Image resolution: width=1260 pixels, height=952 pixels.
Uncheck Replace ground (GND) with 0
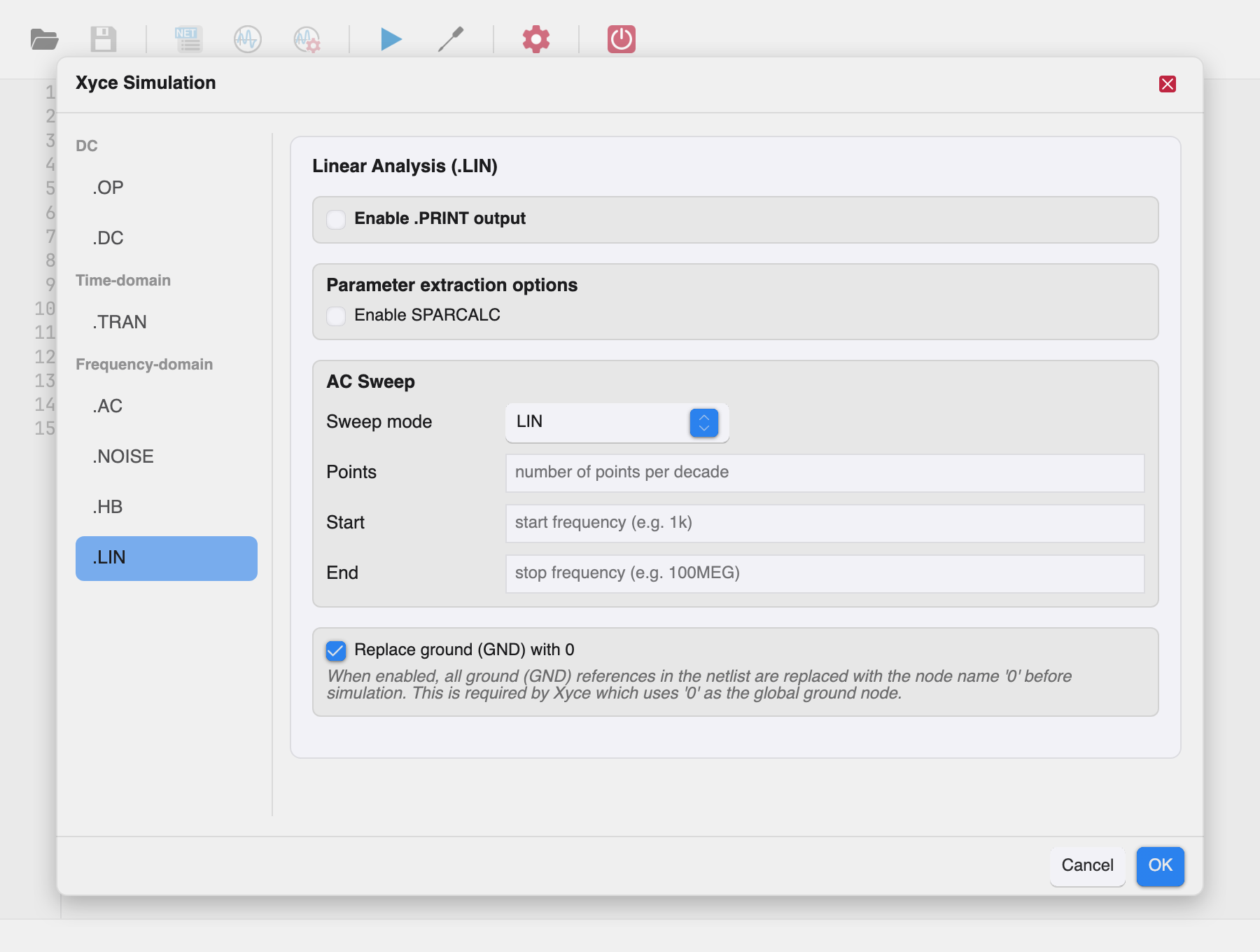click(336, 650)
